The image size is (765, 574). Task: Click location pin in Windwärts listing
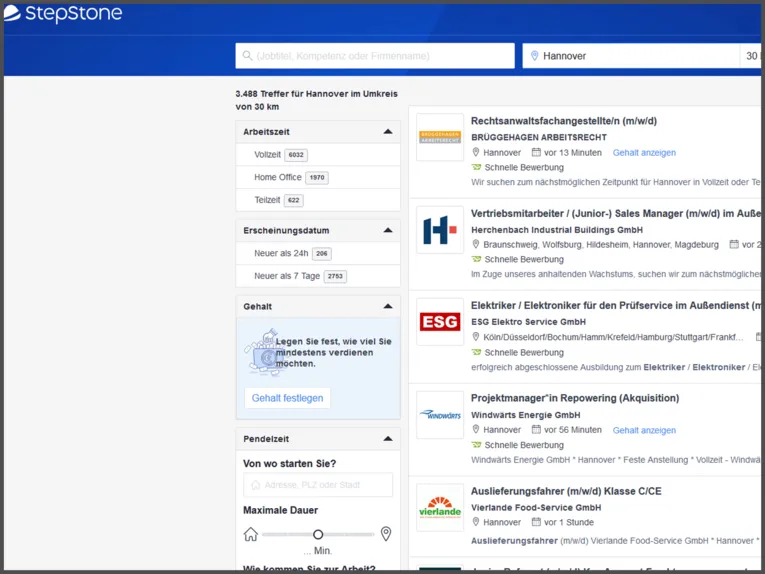[476, 429]
